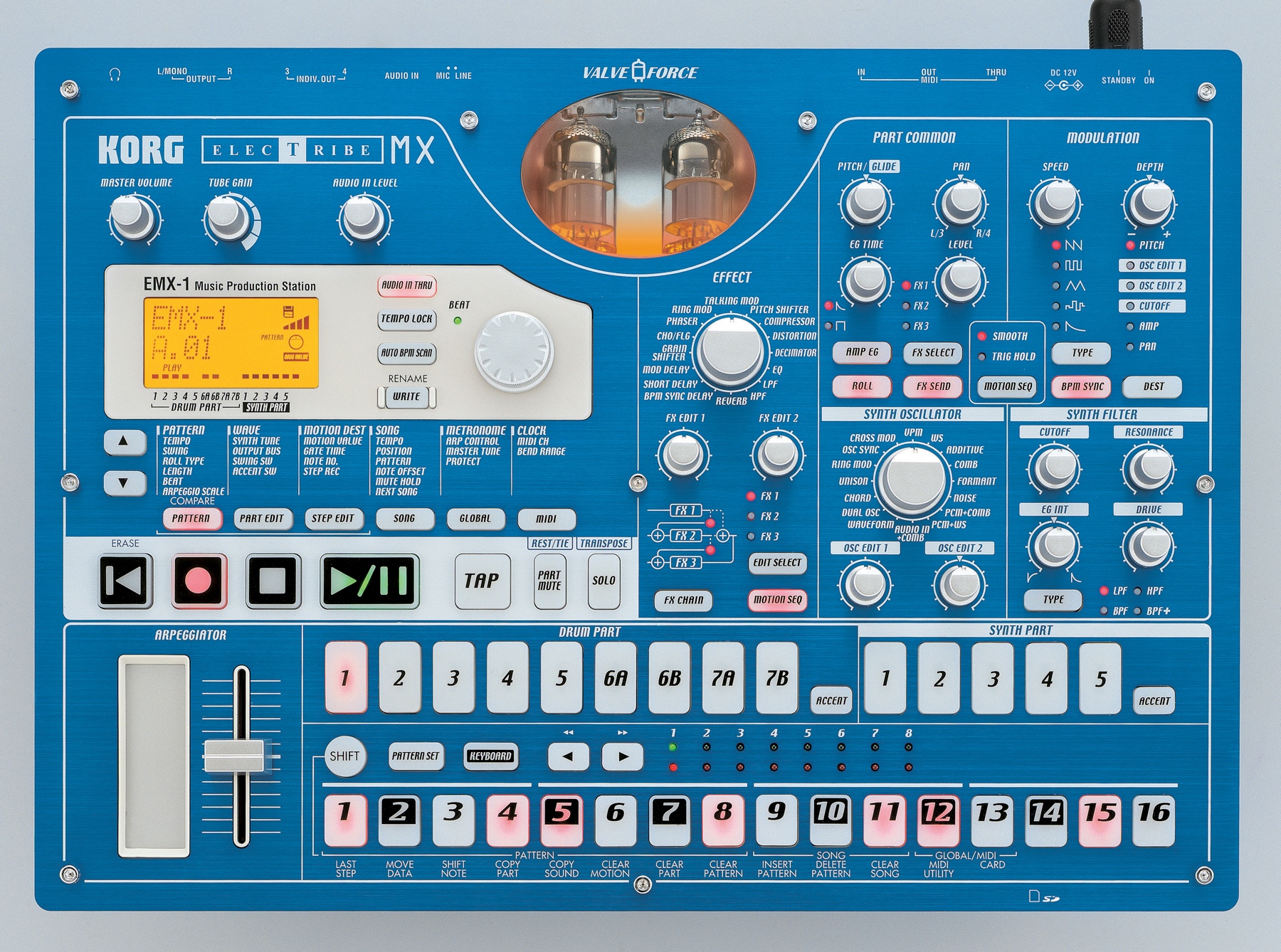Click the EDIT SELECT button in Effect section
This screenshot has height=952, width=1281.
click(777, 563)
